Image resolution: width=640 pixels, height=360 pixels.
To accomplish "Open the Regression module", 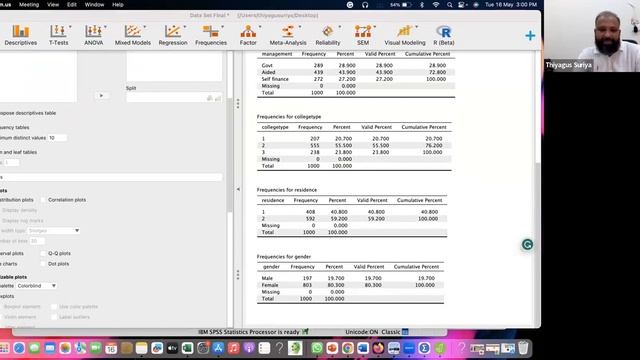I will pyautogui.click(x=173, y=35).
